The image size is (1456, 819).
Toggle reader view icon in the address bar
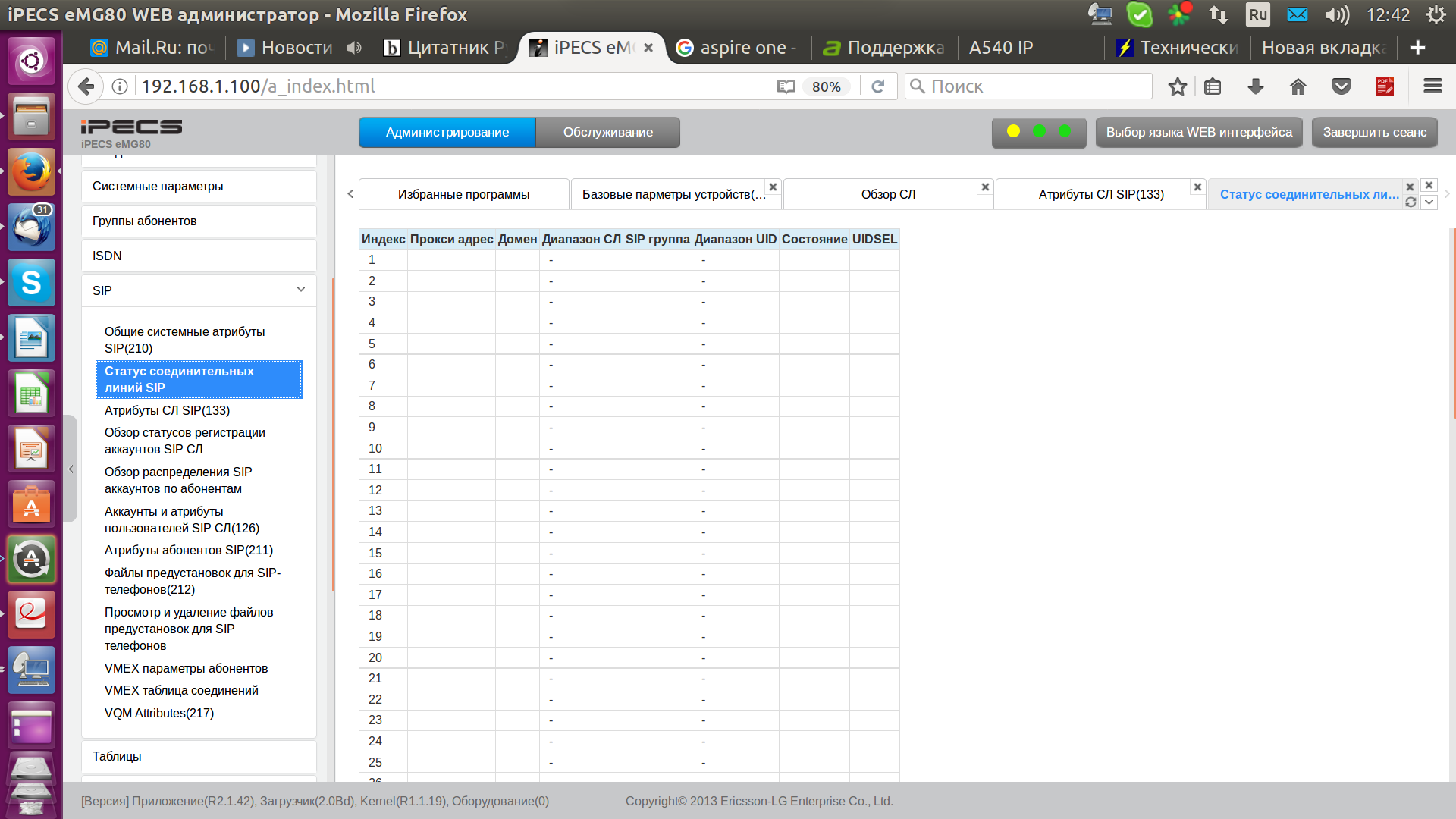pos(786,86)
